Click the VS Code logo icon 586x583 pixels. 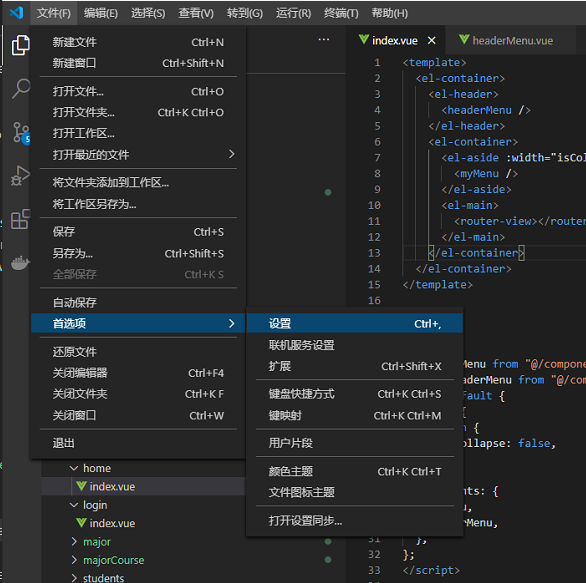tap(16, 13)
